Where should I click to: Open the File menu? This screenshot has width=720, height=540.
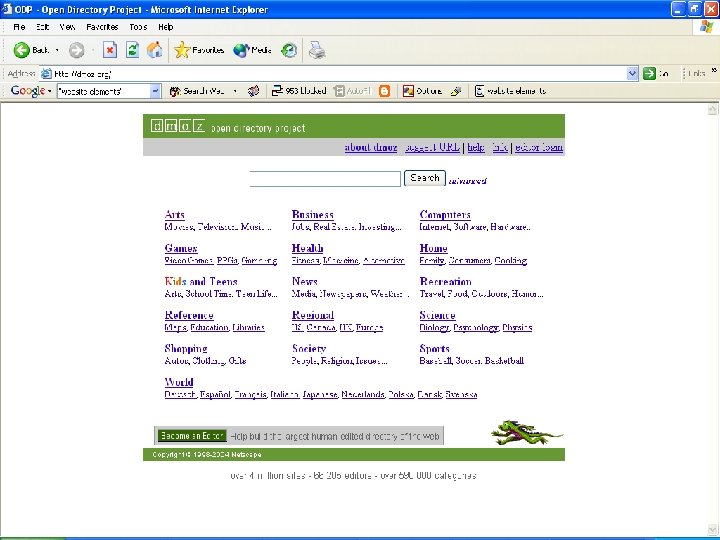(19, 27)
